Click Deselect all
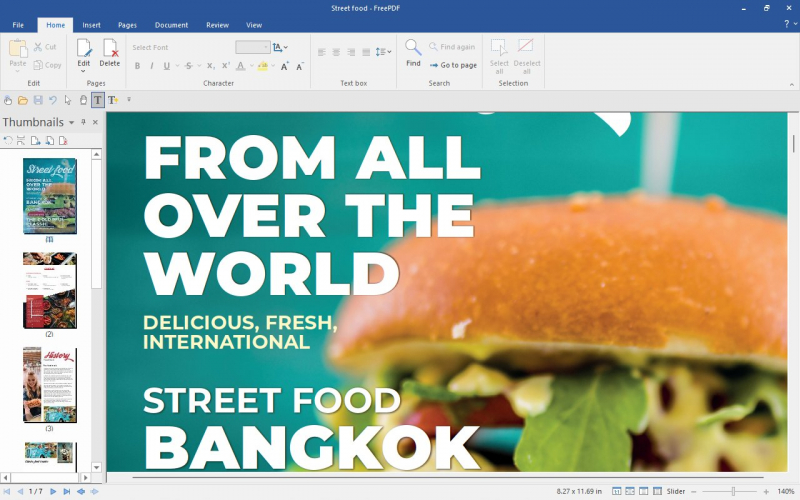800x500 pixels. tap(527, 56)
